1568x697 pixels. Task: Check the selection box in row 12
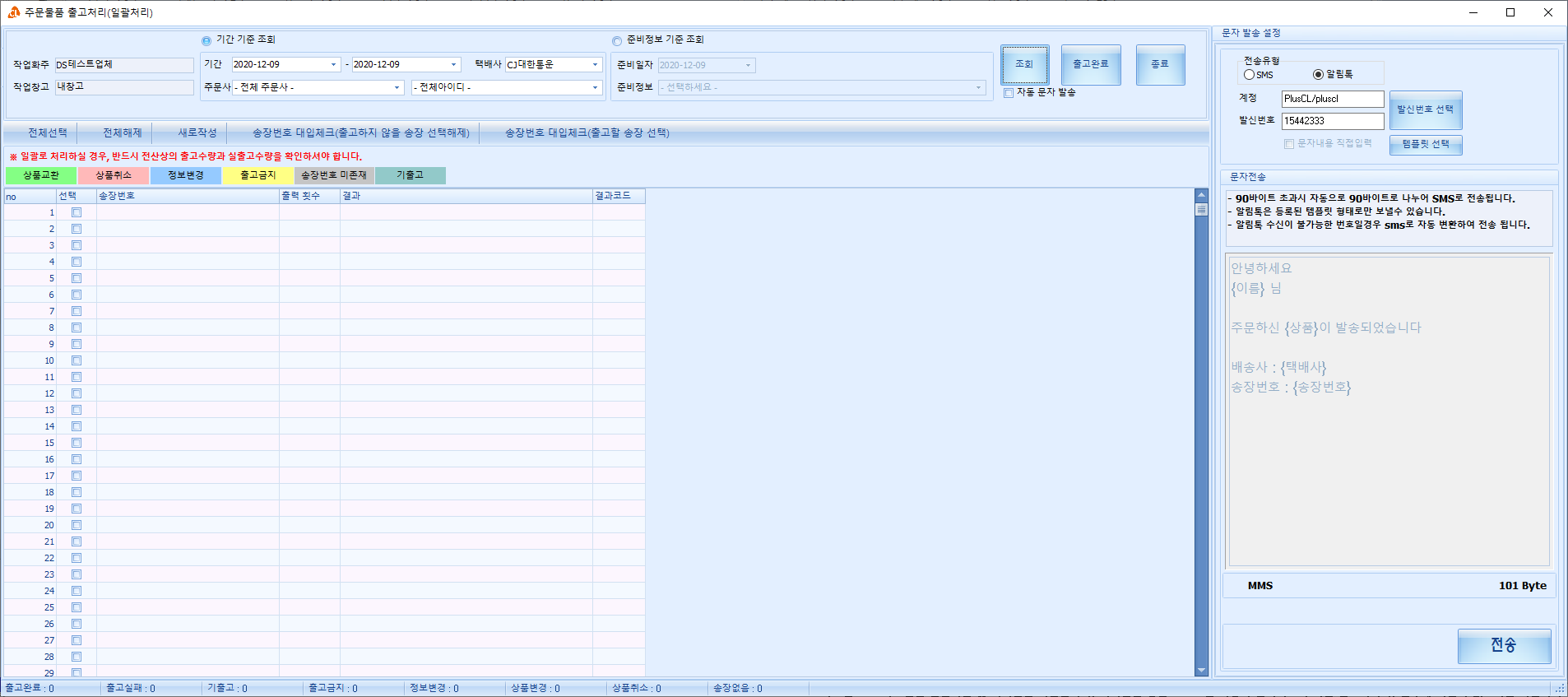tap(77, 393)
